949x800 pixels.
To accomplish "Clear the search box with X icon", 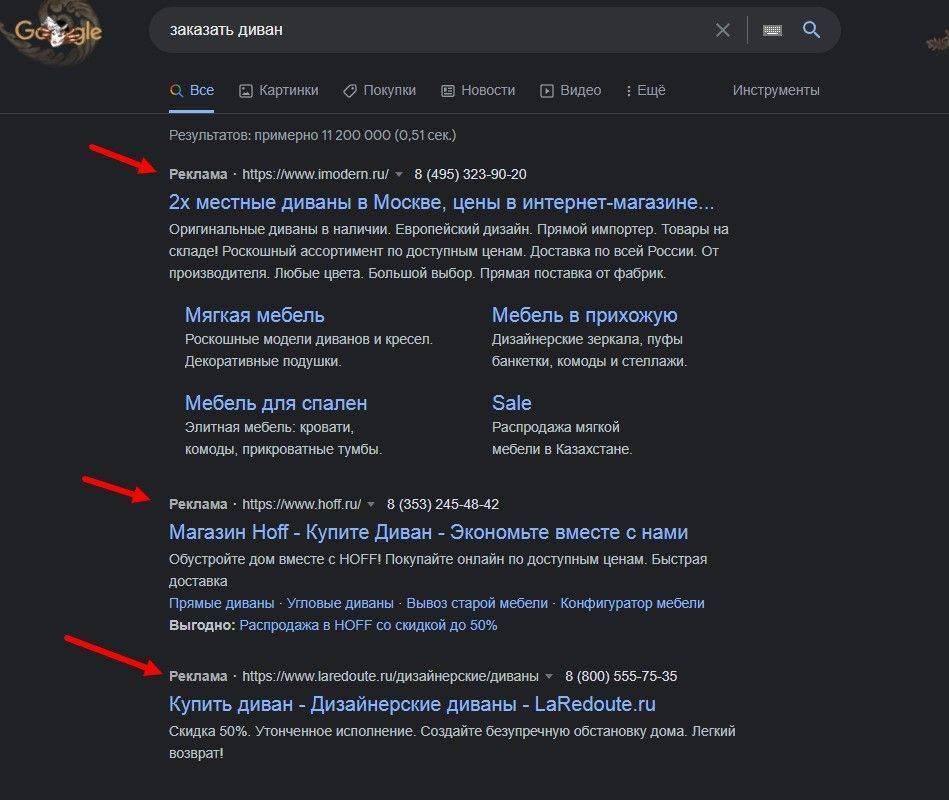I will tap(723, 30).
